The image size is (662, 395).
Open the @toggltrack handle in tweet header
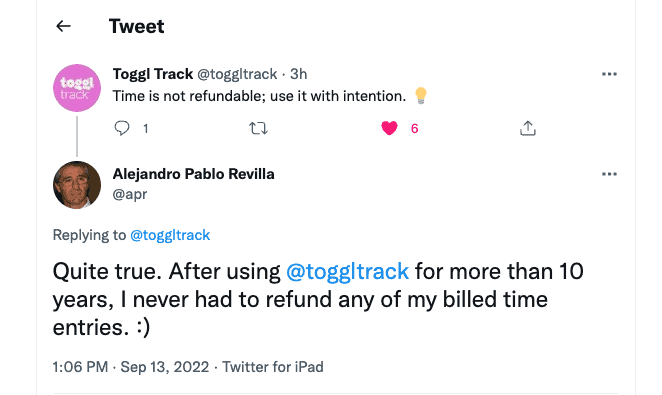[x=237, y=74]
